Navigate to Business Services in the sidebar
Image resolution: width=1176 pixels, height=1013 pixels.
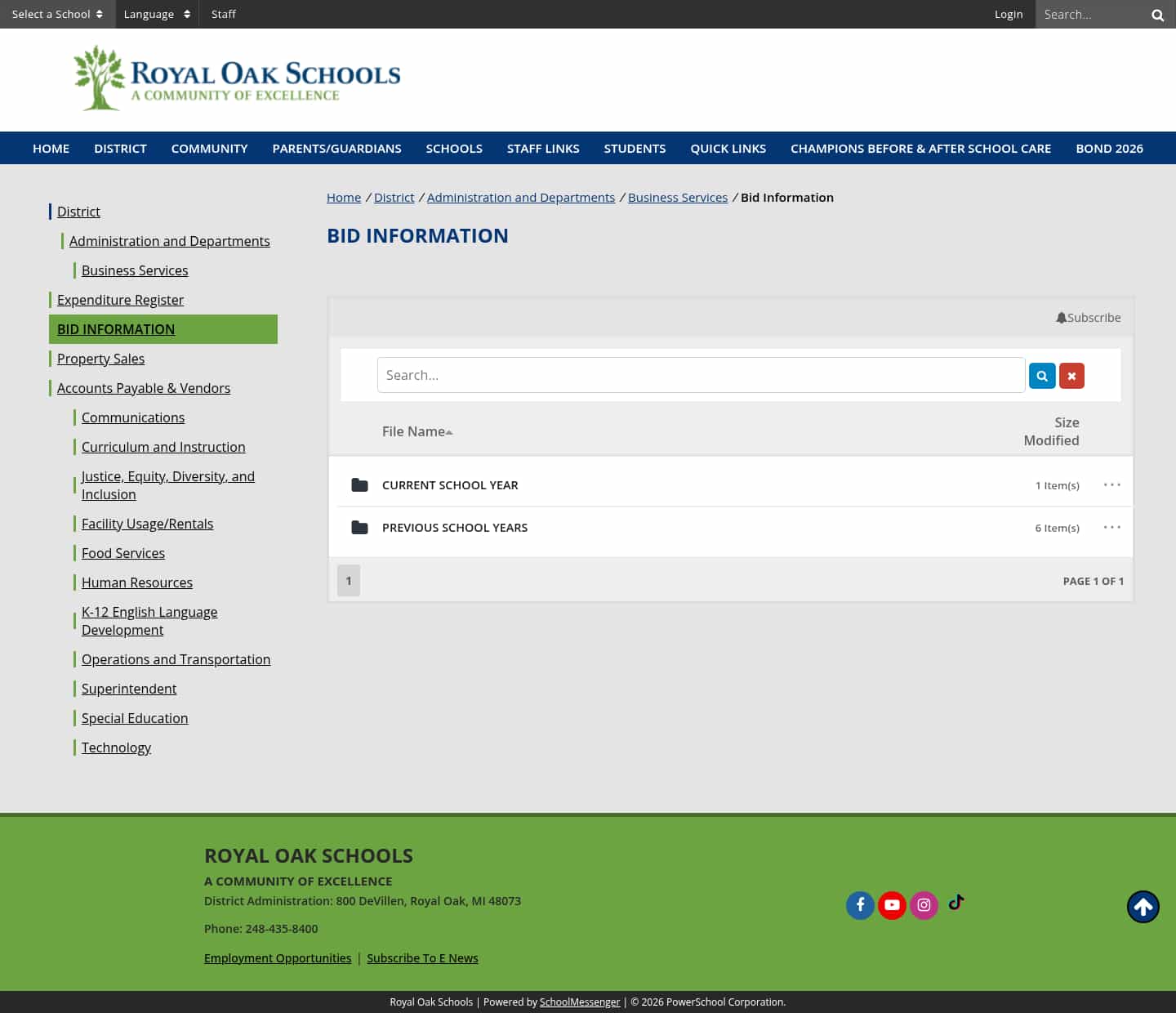pyautogui.click(x=134, y=270)
